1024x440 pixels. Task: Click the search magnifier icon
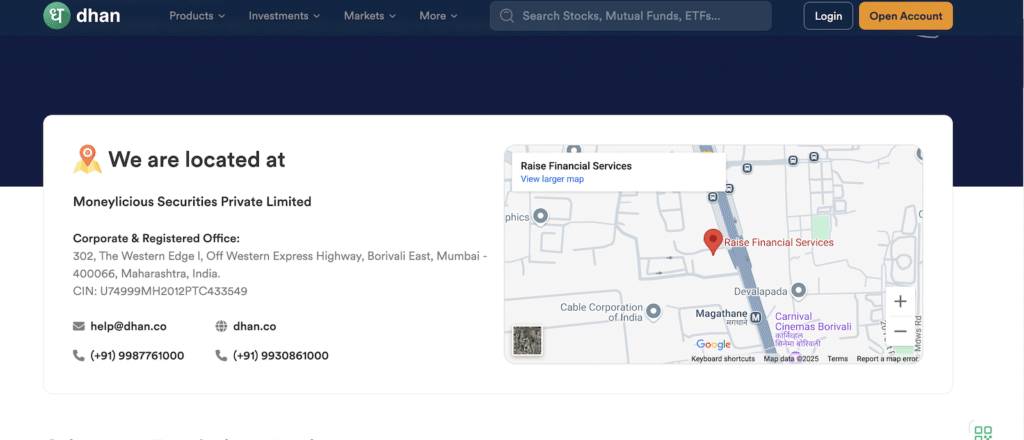(x=506, y=16)
